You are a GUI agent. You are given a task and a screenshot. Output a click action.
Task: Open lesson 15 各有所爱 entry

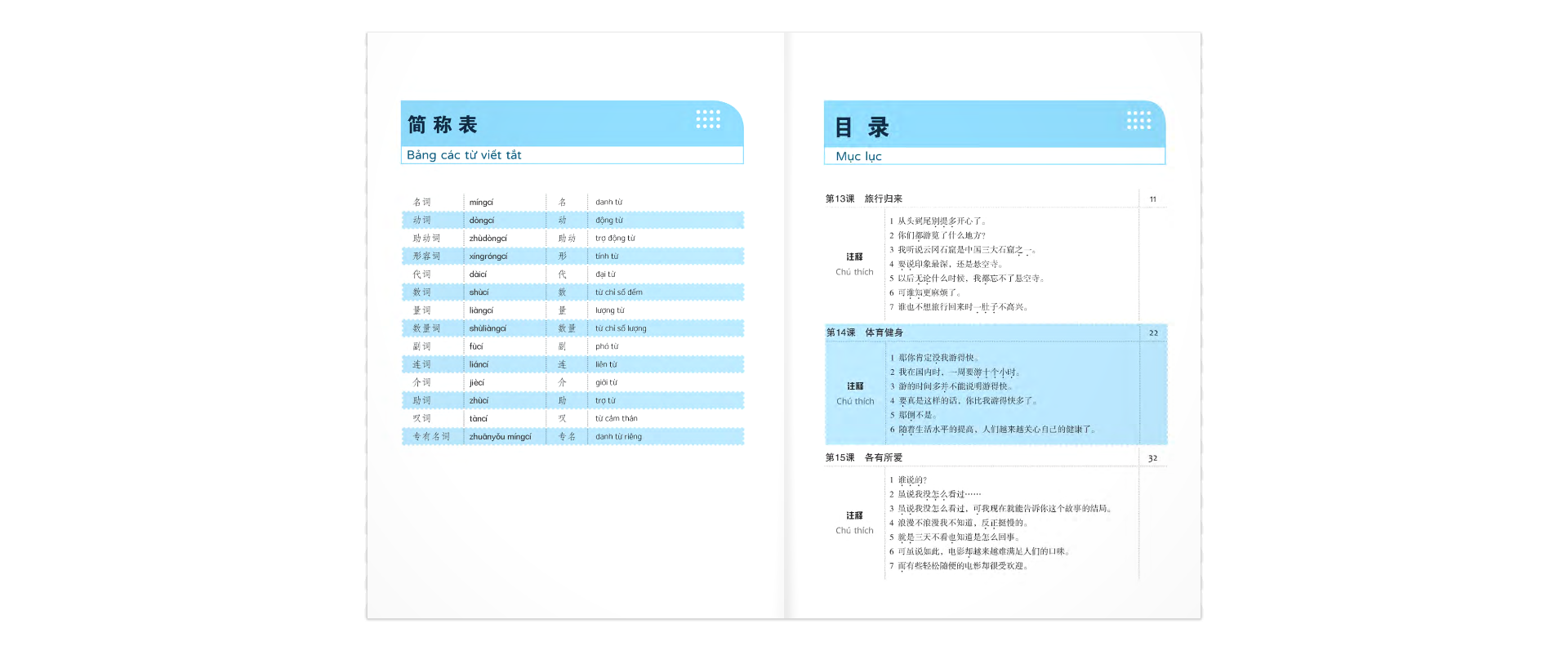pos(863,457)
